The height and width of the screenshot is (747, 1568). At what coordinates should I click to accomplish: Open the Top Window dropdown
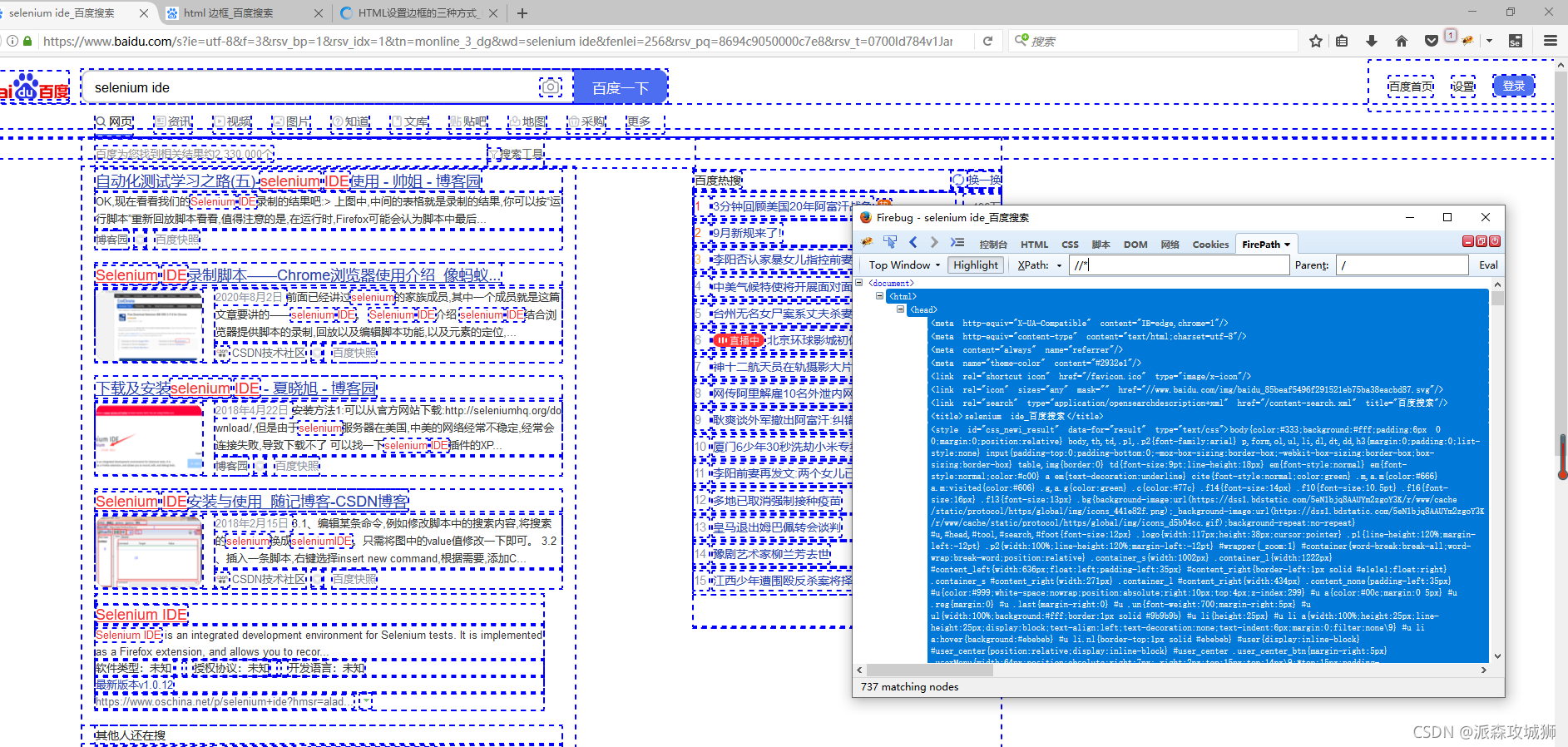(x=904, y=265)
